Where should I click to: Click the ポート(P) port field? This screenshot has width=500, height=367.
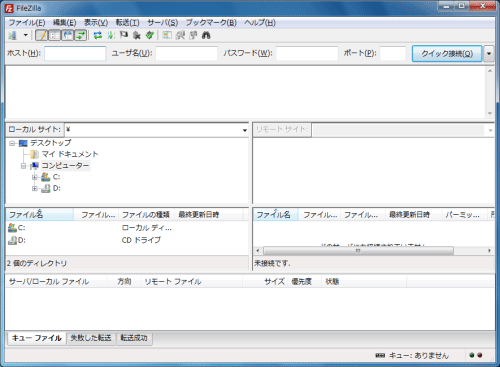point(393,53)
